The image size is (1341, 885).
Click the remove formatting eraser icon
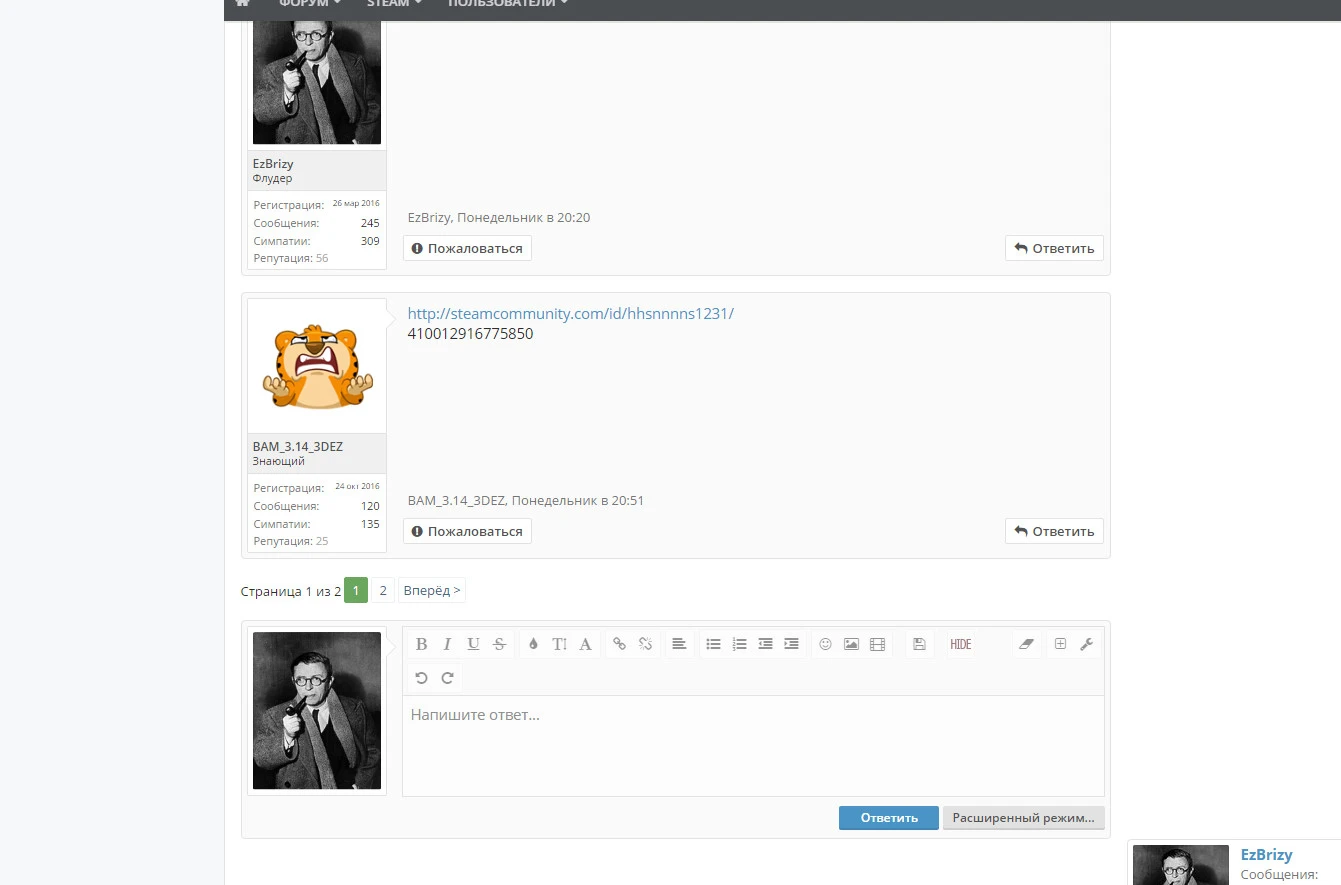click(1027, 644)
